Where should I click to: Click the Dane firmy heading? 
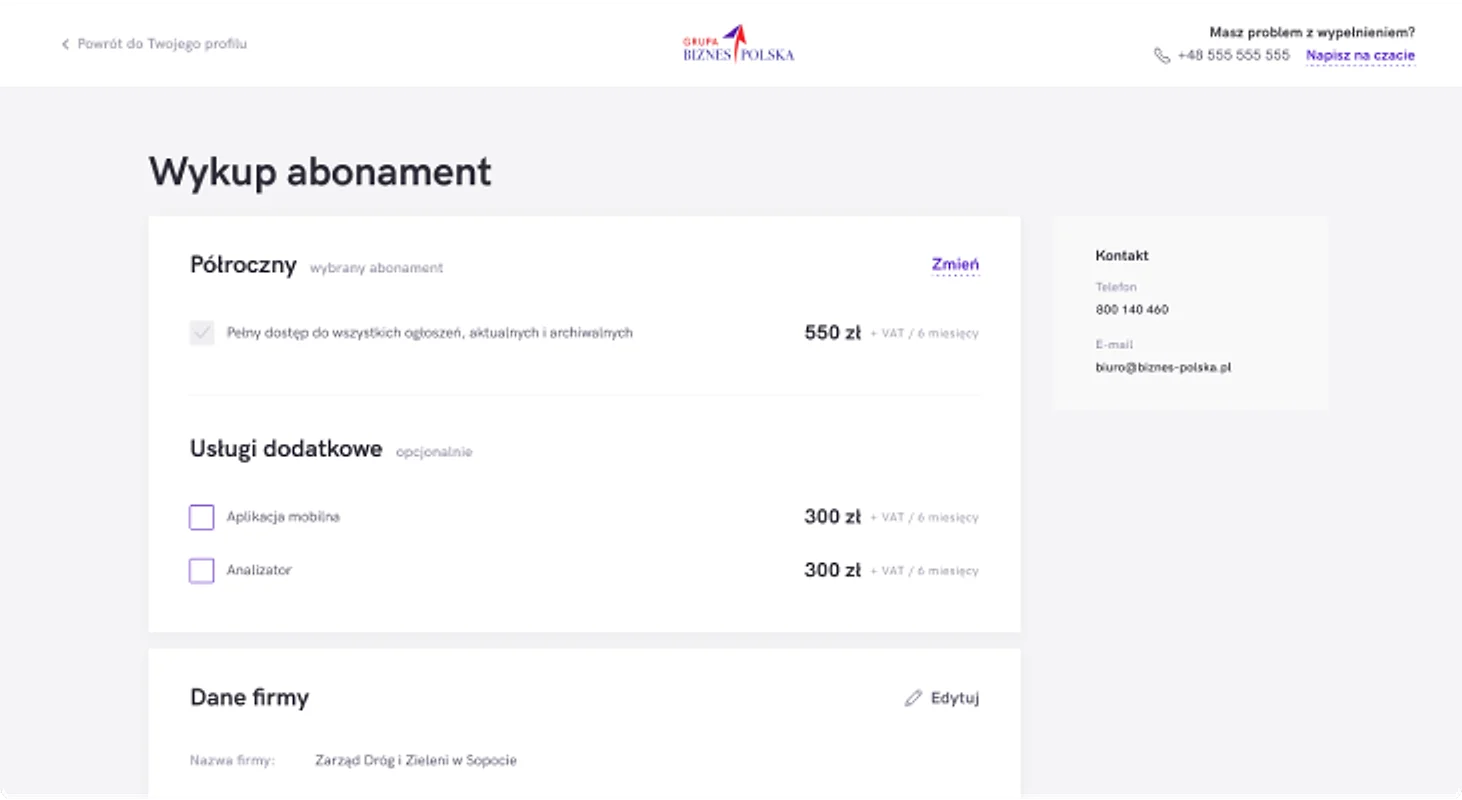pos(249,698)
